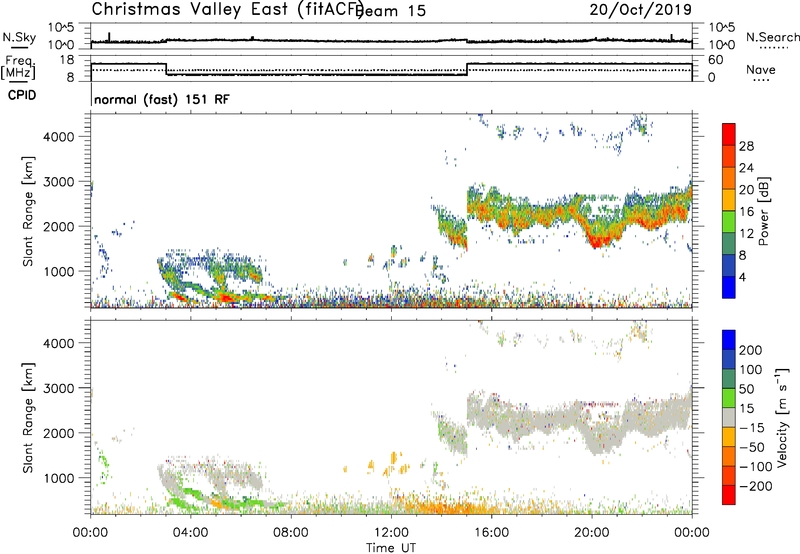The image size is (800, 554).
Task: Click the '04:00' time axis tick
Action: [191, 533]
